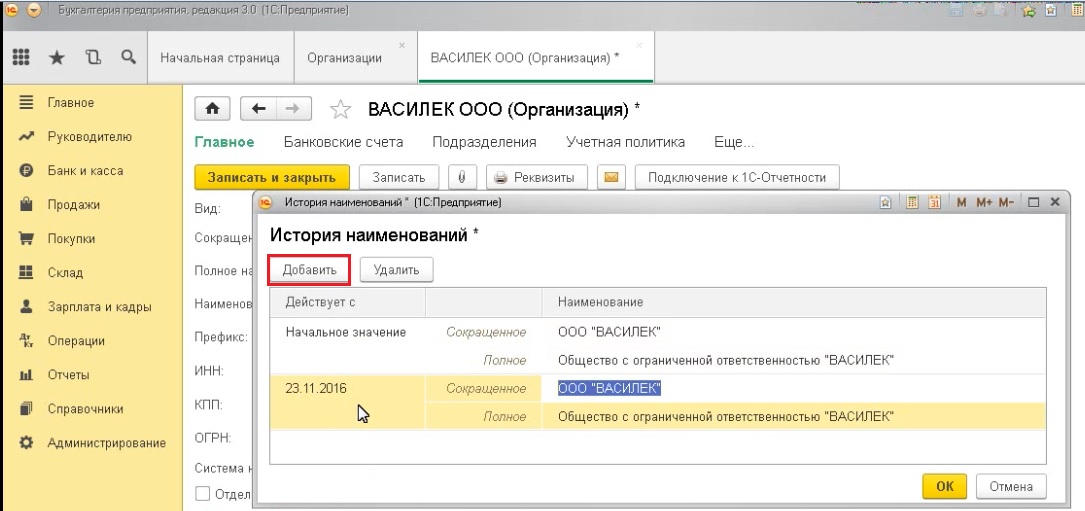Add ВАСИЛЕК ООО to favorites with the star
This screenshot has width=1085, height=511.
click(339, 109)
